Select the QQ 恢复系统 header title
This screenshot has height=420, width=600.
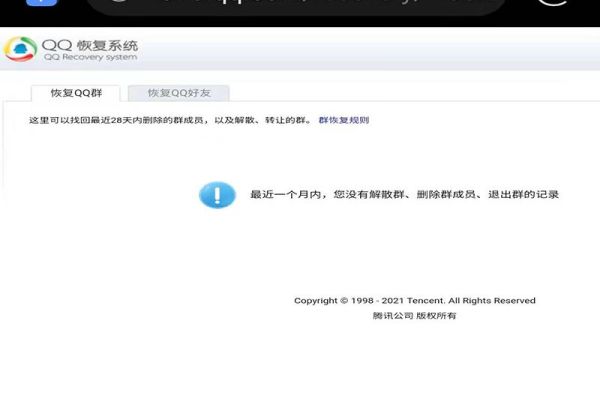[x=90, y=46]
